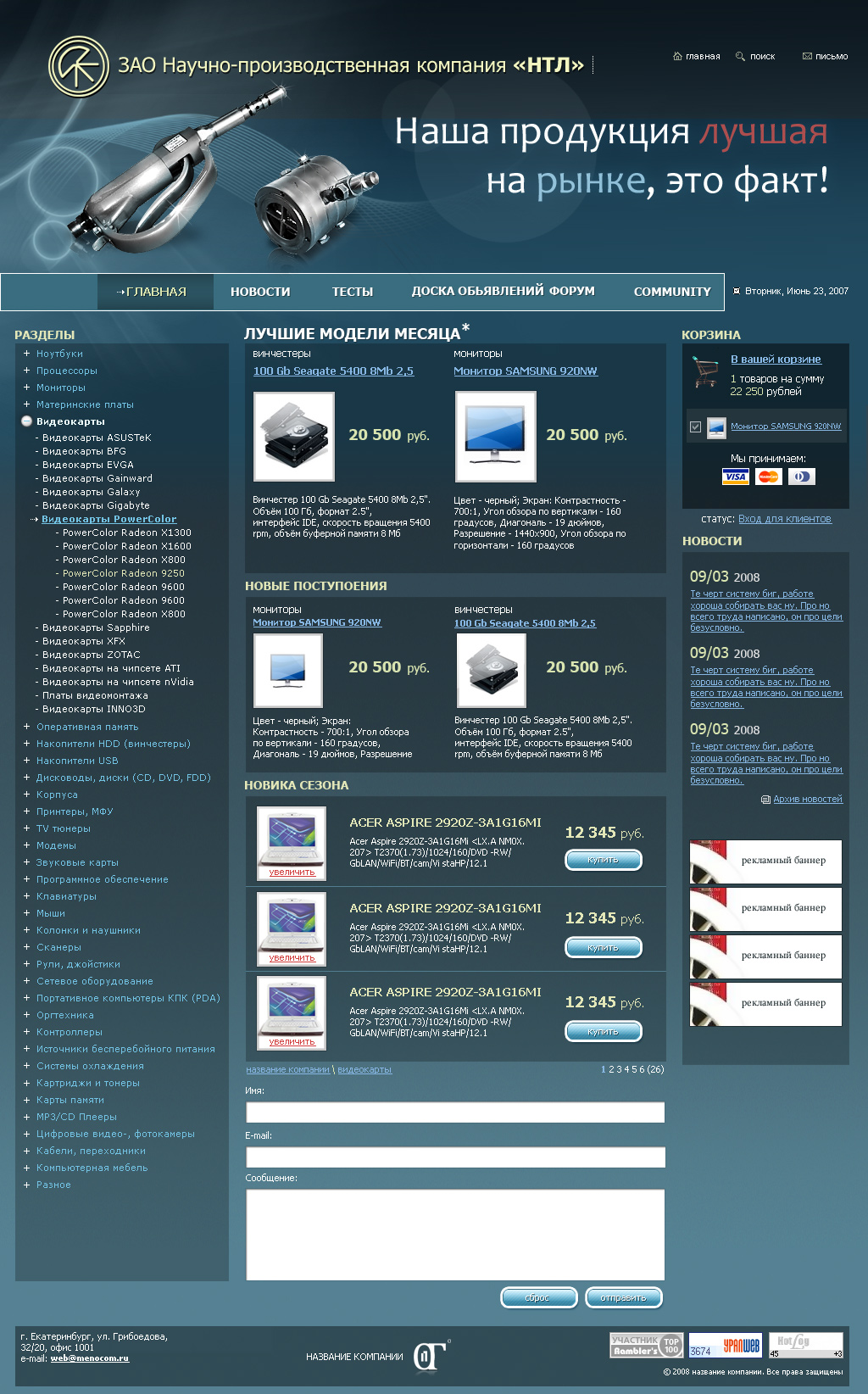Click the footer company logo emblem
868x1394 pixels.
click(431, 1355)
